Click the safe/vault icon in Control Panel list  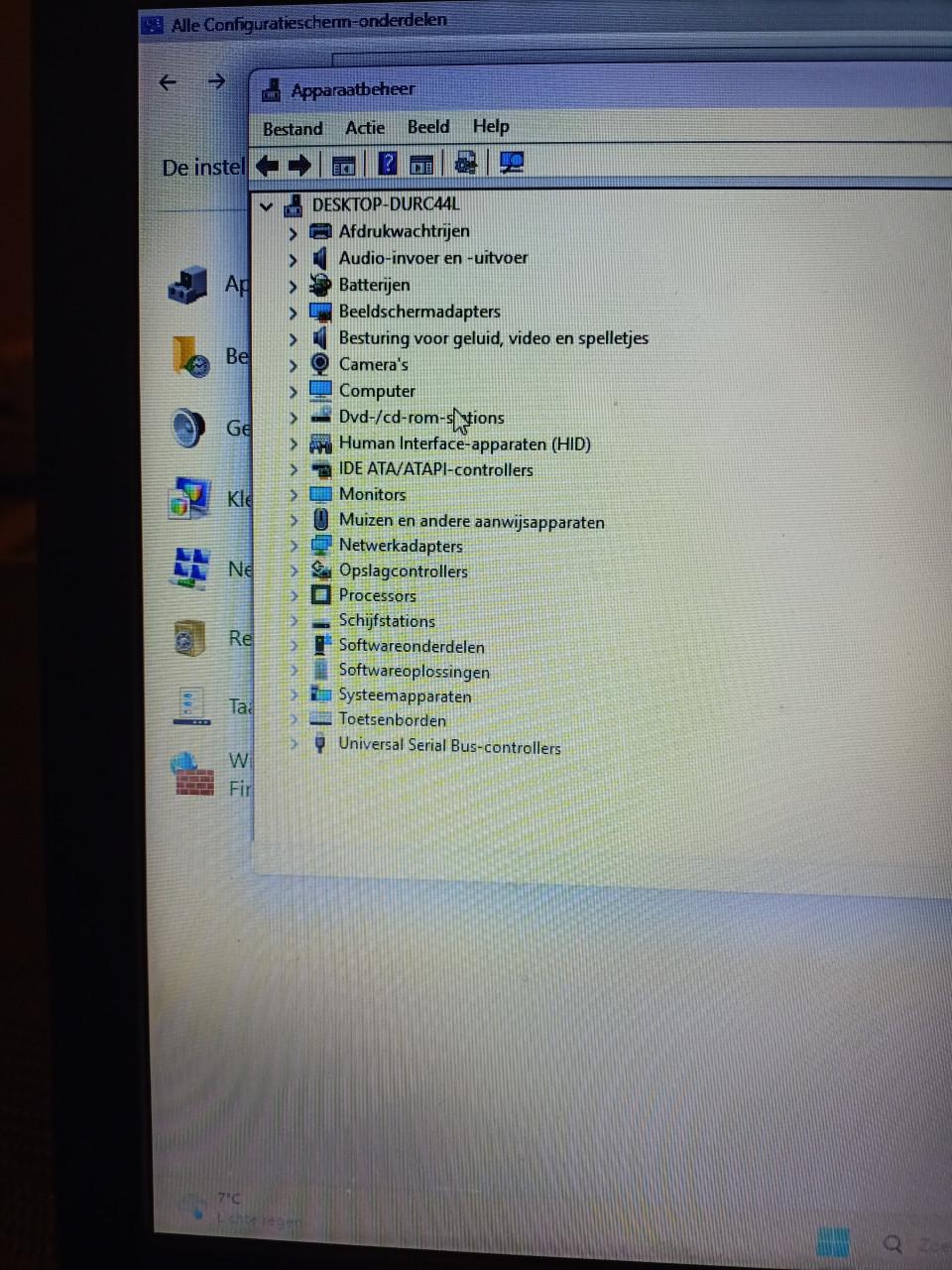[x=187, y=636]
